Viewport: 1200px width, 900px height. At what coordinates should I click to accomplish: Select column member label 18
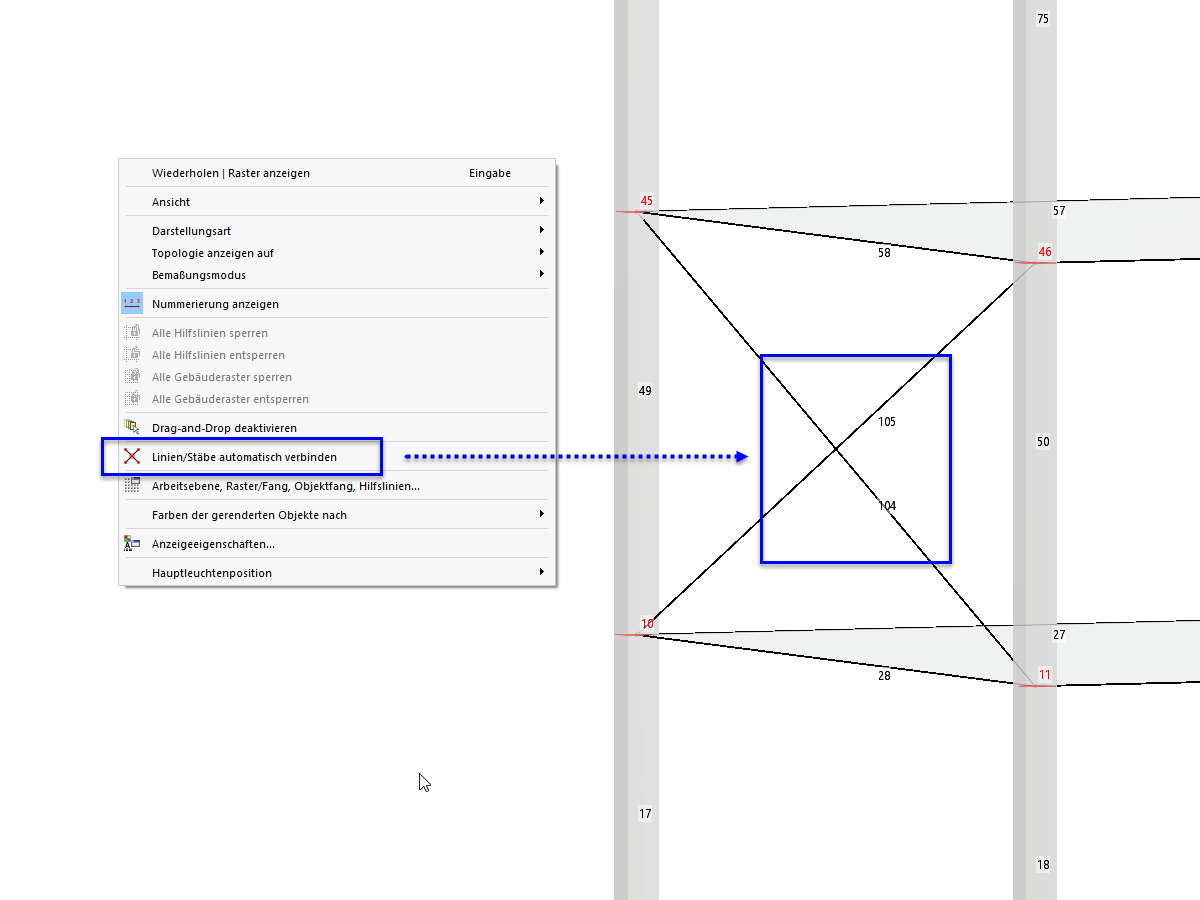[1043, 865]
